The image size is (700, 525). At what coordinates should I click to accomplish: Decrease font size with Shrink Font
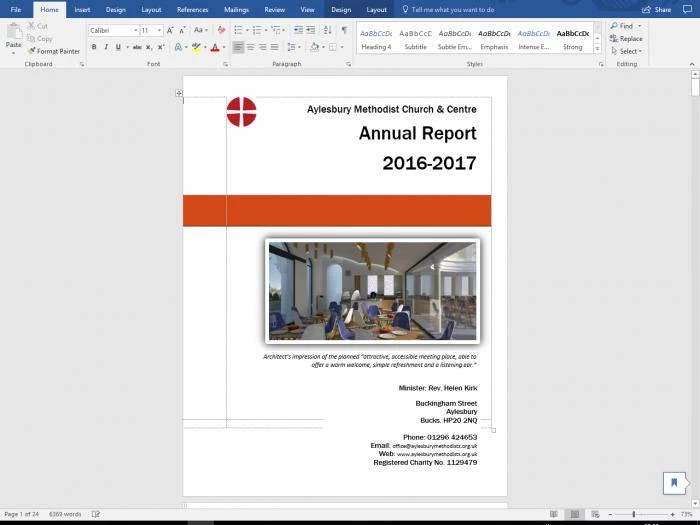[182, 30]
